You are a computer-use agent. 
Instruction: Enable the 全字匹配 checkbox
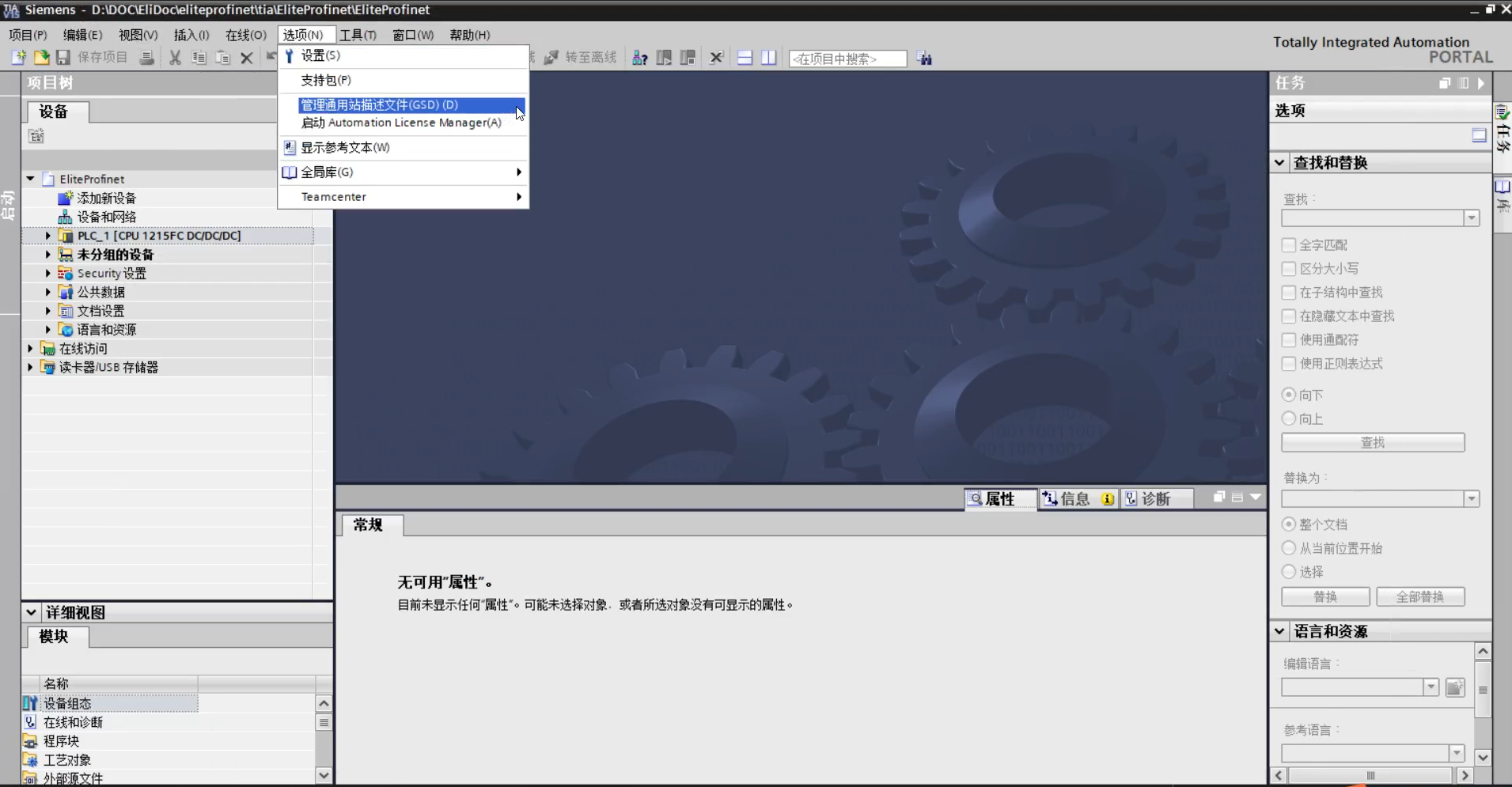pos(1289,245)
